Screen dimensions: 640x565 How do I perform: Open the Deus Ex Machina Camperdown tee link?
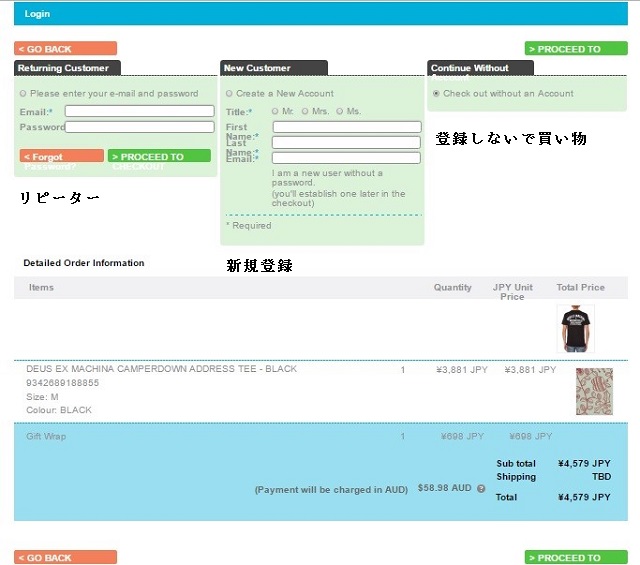tap(161, 369)
